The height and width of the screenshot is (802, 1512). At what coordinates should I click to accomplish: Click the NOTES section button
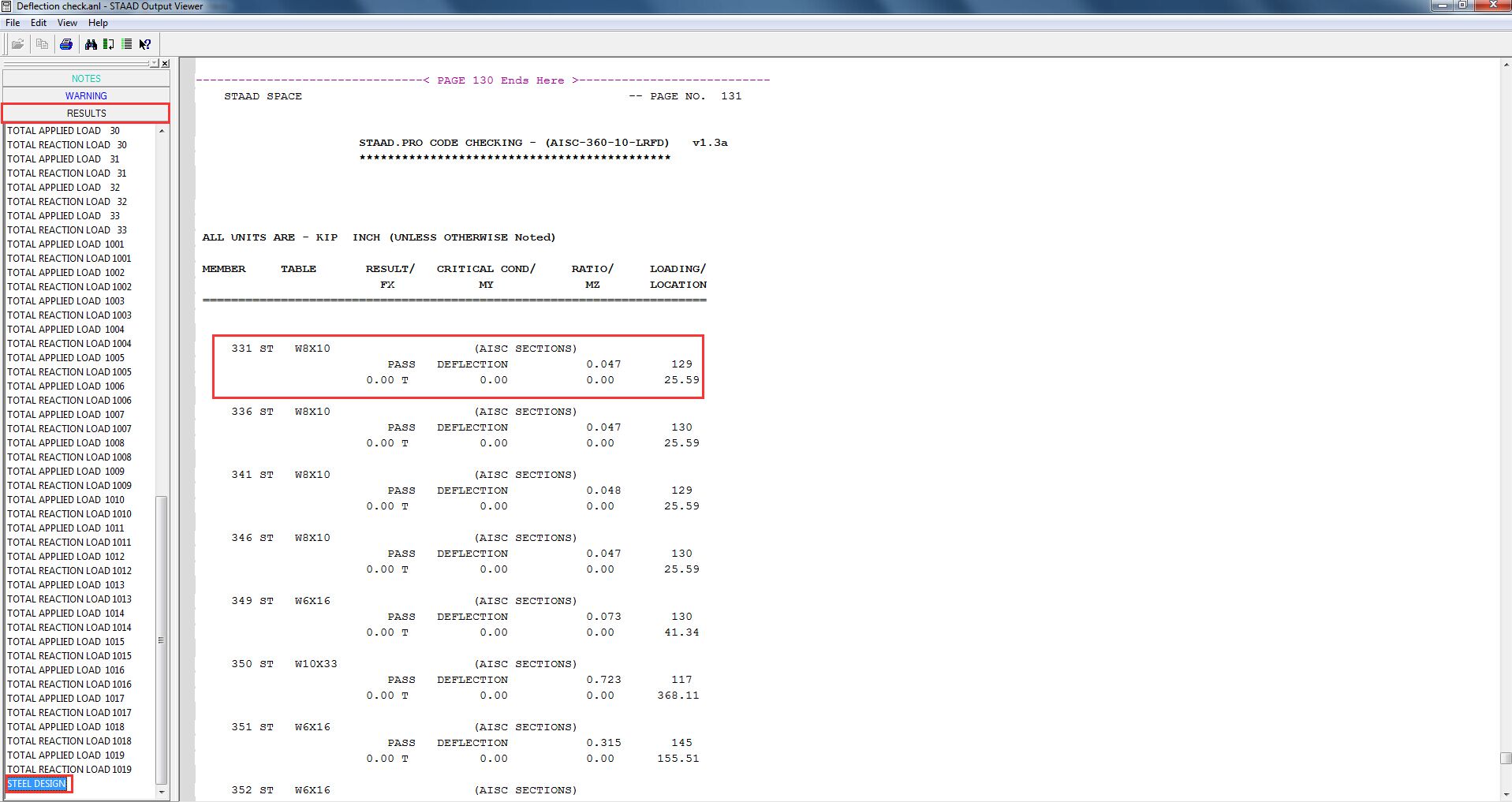tap(86, 79)
